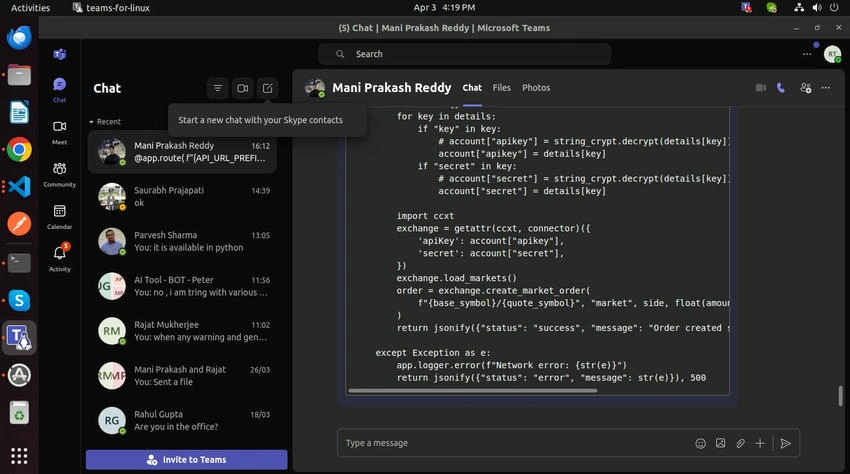
Task: Switch to the Photos tab
Action: (x=536, y=87)
